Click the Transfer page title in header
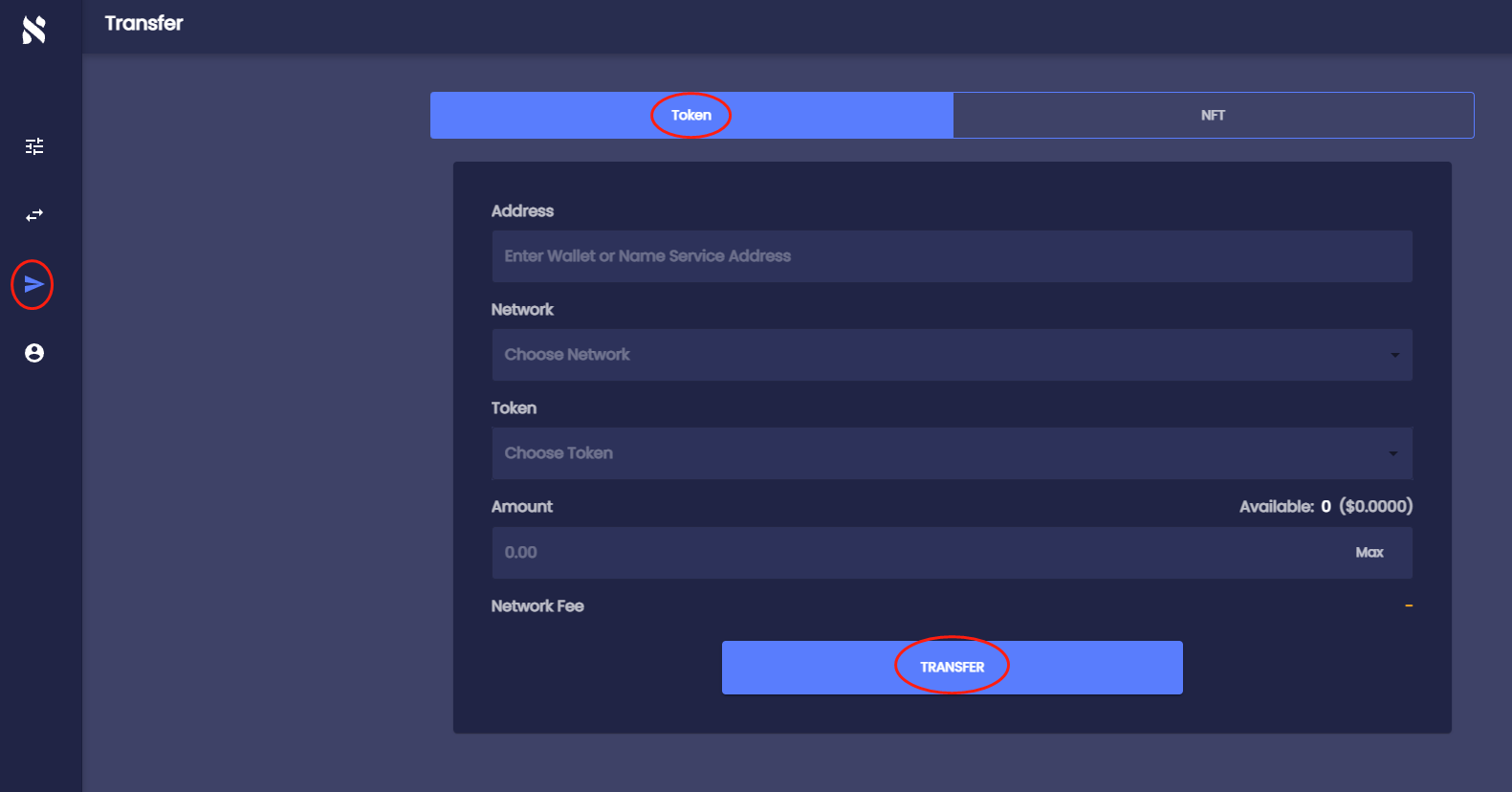 (x=143, y=24)
